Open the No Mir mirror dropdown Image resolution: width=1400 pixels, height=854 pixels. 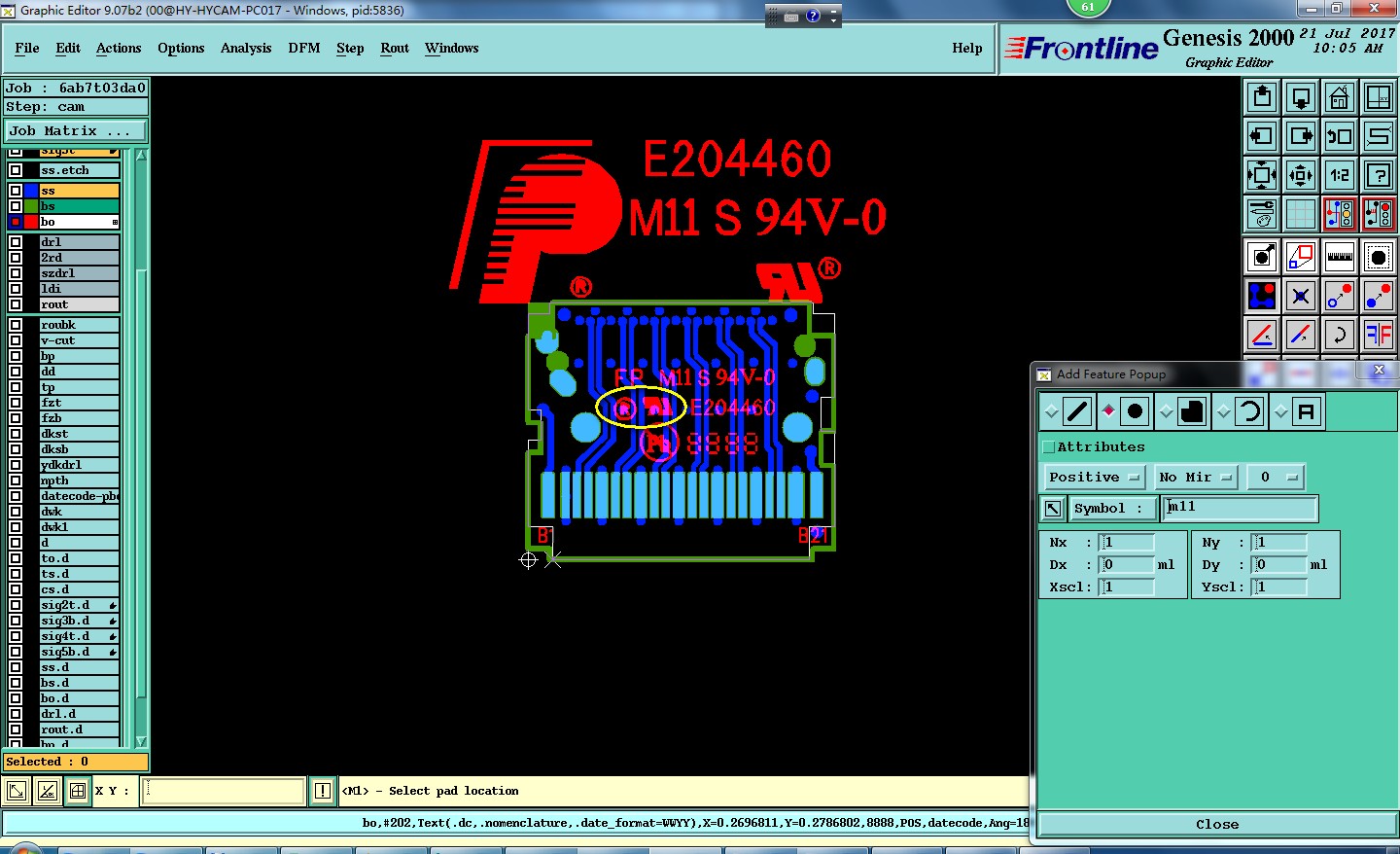click(1196, 477)
